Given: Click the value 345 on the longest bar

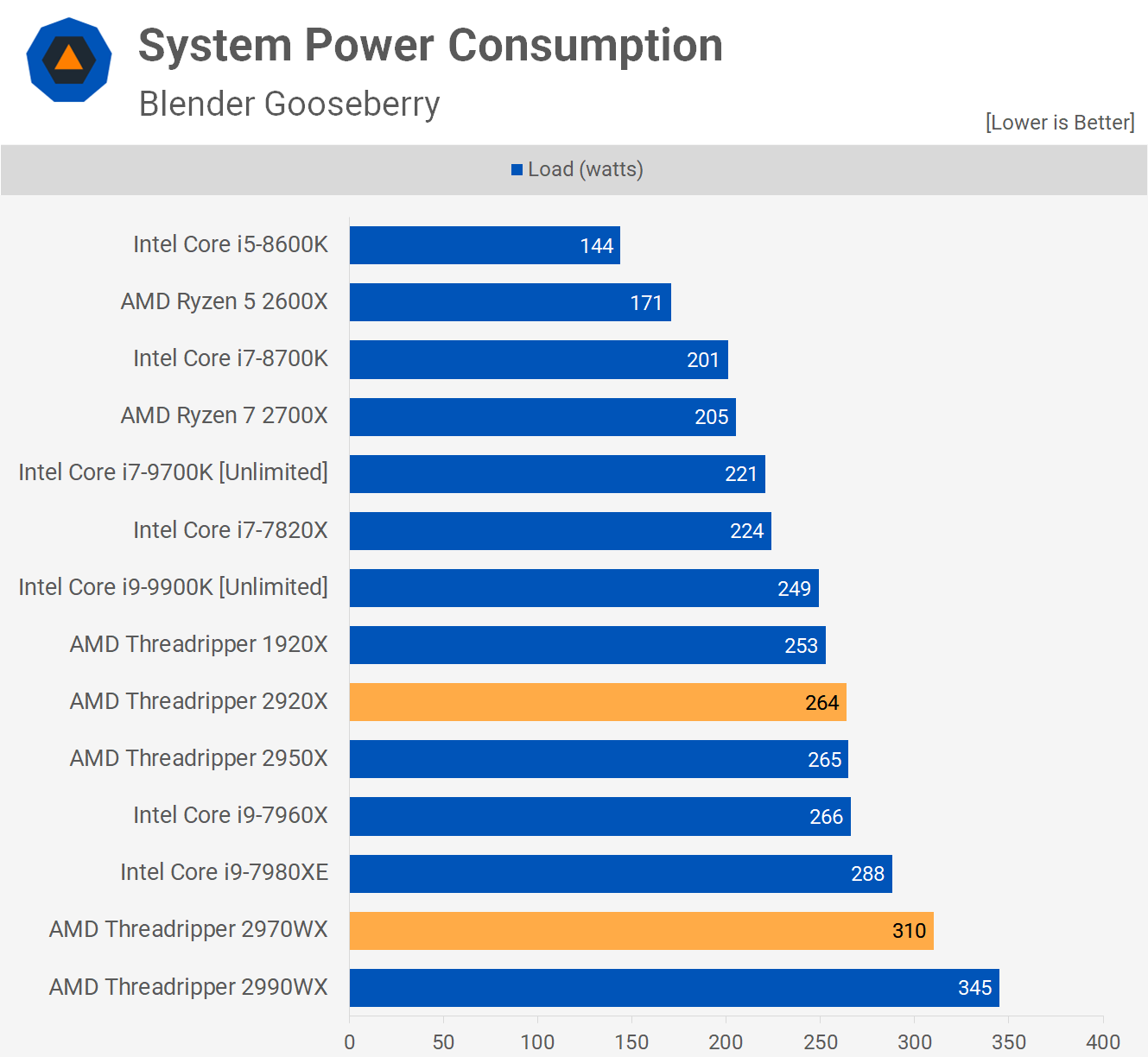Looking at the screenshot, I should [974, 987].
